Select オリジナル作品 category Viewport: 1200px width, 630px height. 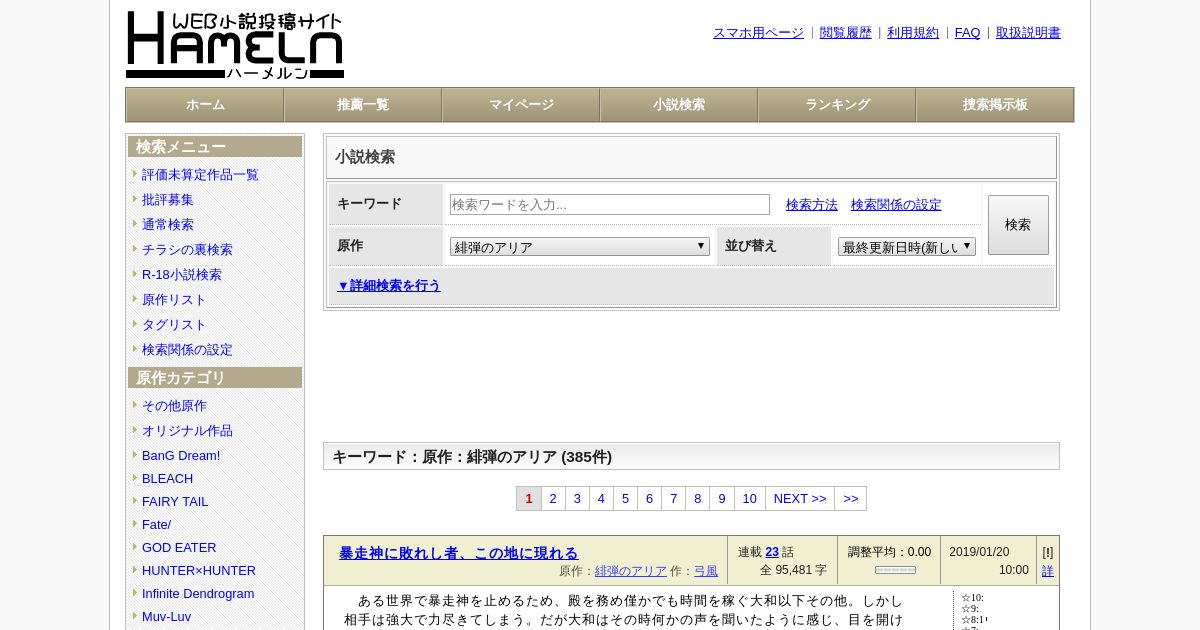(x=187, y=430)
